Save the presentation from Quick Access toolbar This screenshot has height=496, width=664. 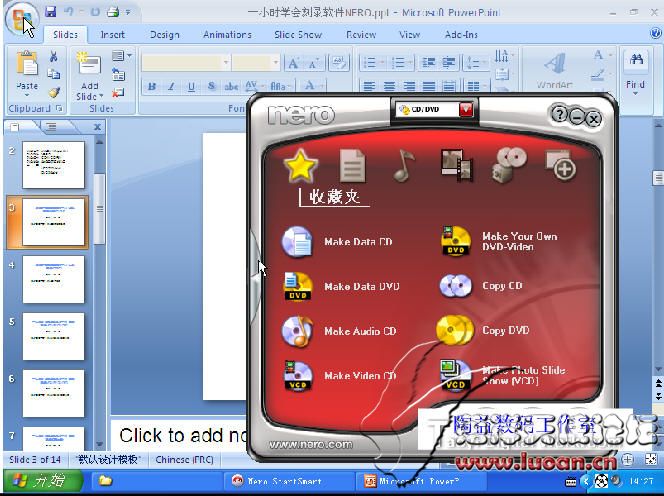tap(50, 12)
